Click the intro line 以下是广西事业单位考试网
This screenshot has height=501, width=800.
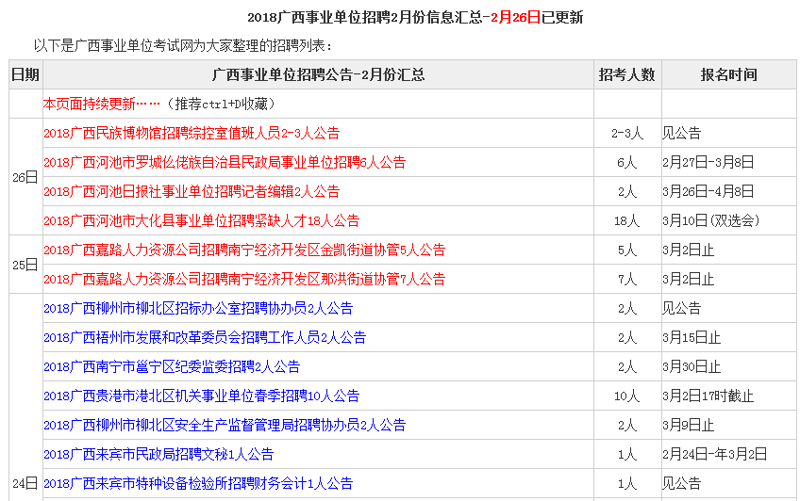coord(183,45)
